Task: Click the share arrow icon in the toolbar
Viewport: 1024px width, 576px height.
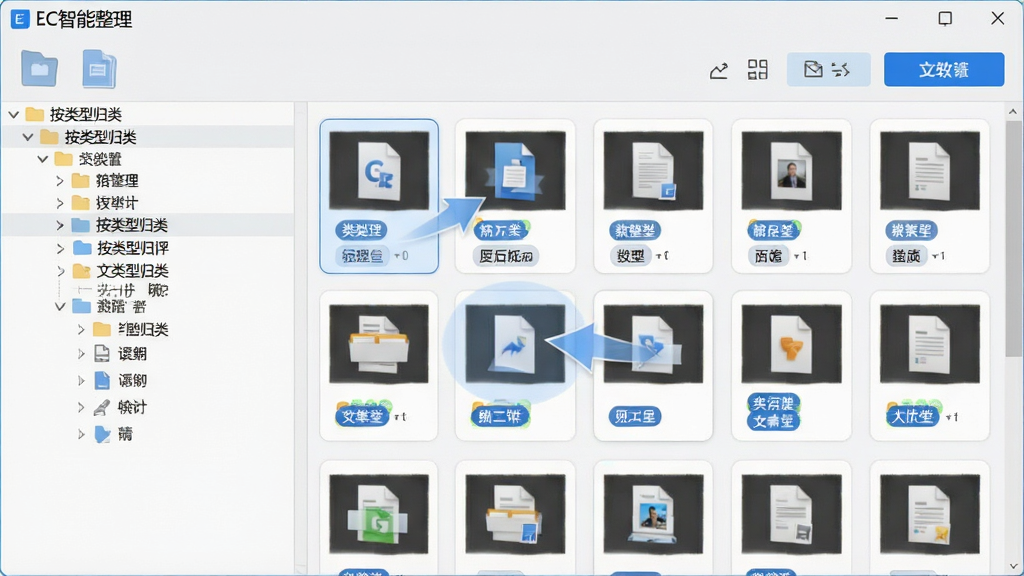Action: click(718, 70)
